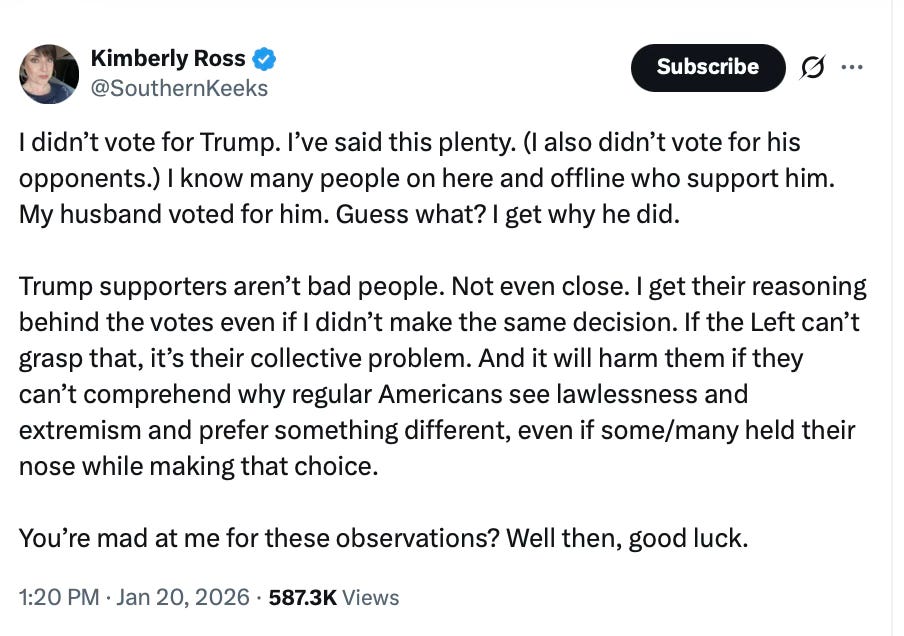This screenshot has height=636, width=904.
Task: Click the Grok slashed-circle icon
Action: (x=813, y=68)
